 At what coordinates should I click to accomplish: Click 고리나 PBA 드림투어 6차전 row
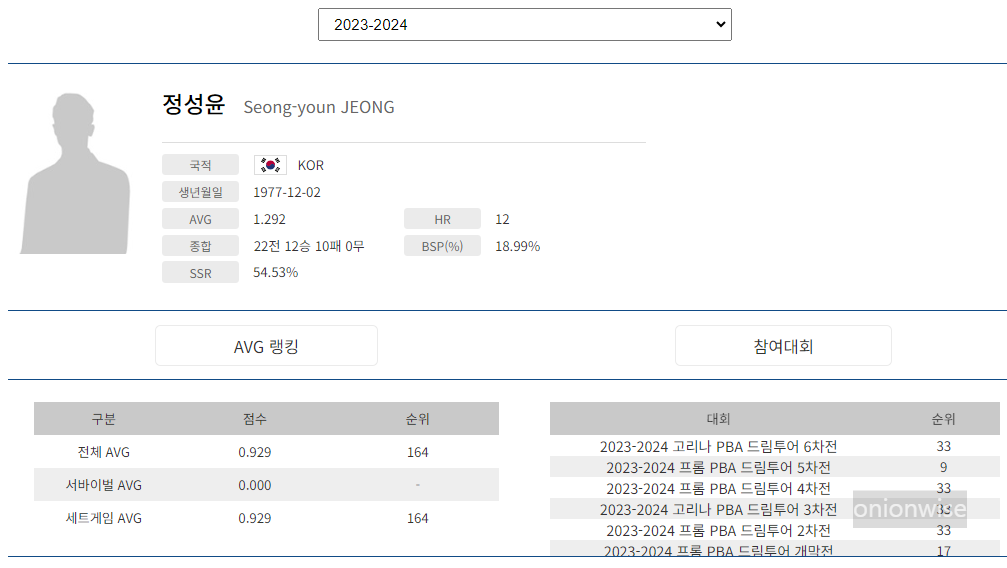(x=775, y=446)
